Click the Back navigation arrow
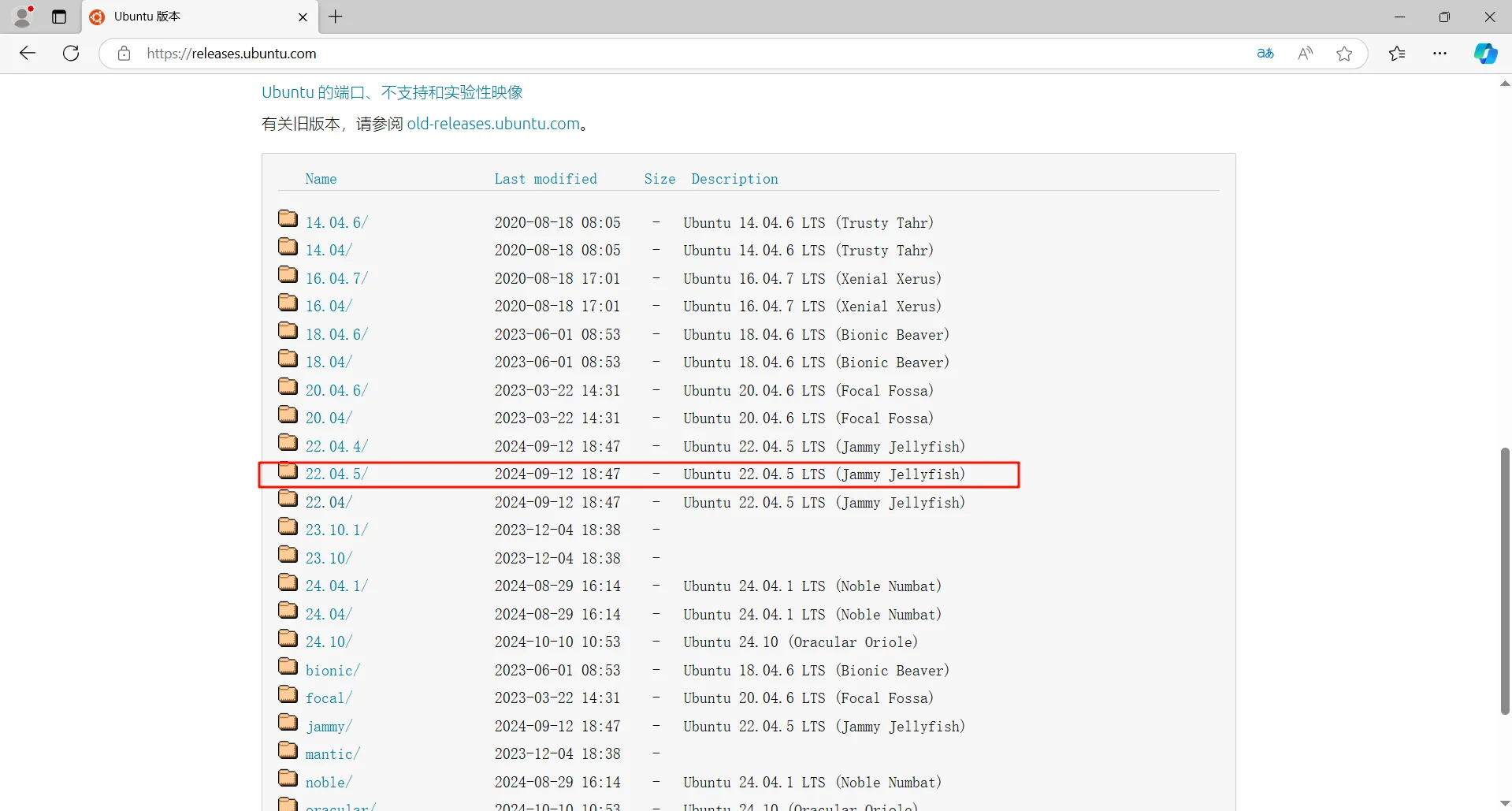The image size is (1512, 811). [28, 53]
